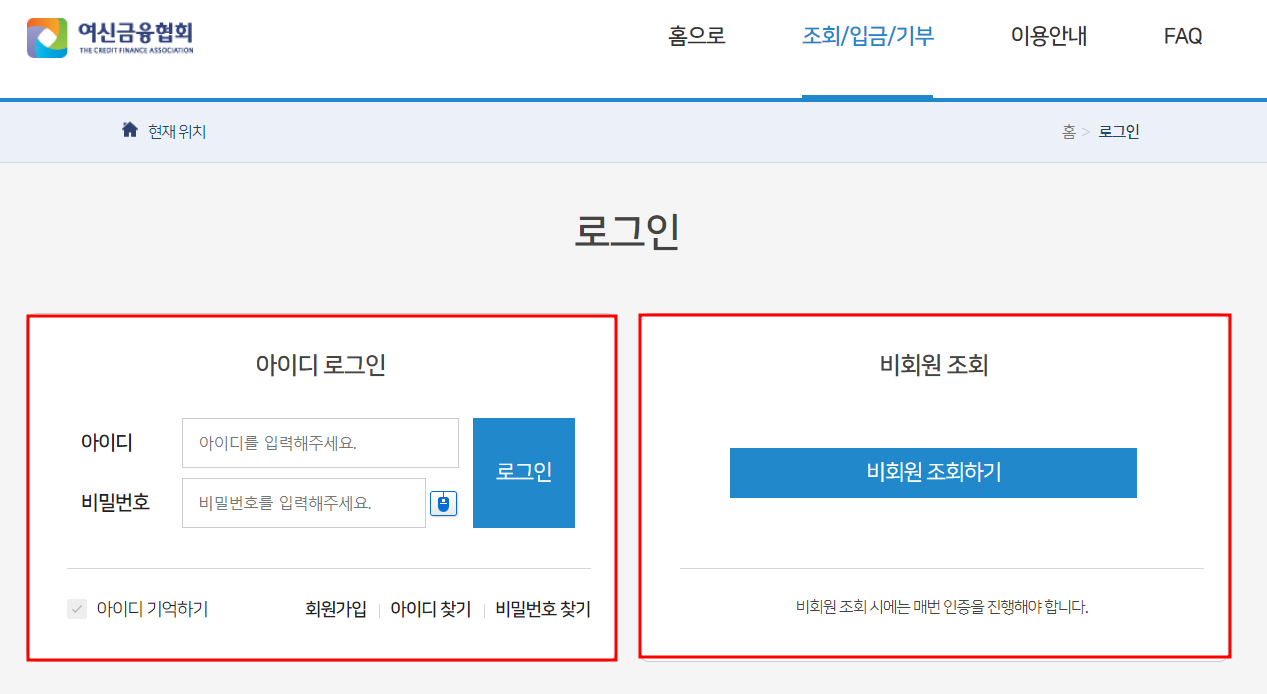Image resolution: width=1267 pixels, height=694 pixels.
Task: Open the 홈으로 menu item
Action: [694, 35]
